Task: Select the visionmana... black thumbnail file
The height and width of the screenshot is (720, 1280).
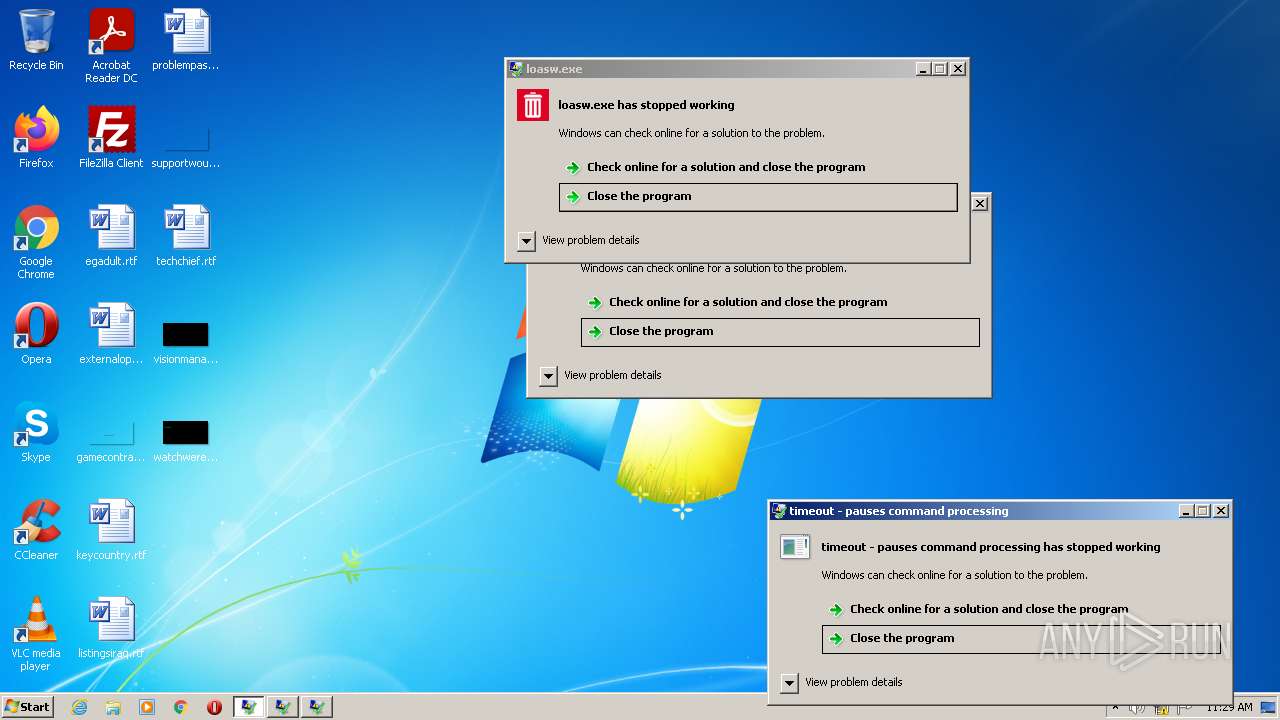Action: click(x=186, y=343)
